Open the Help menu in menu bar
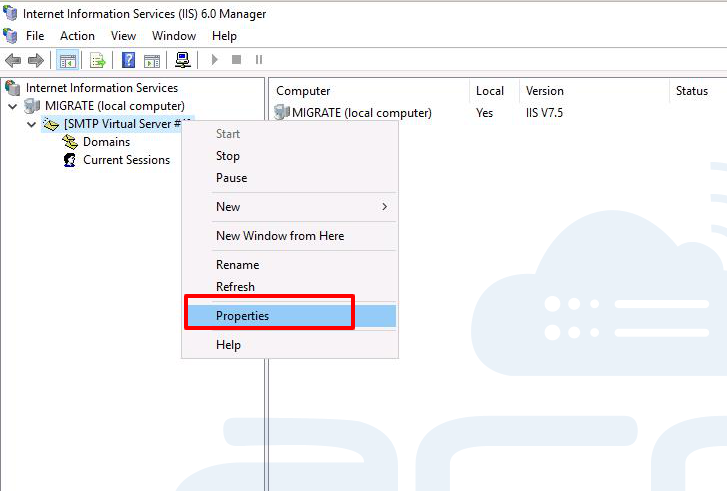 click(224, 36)
